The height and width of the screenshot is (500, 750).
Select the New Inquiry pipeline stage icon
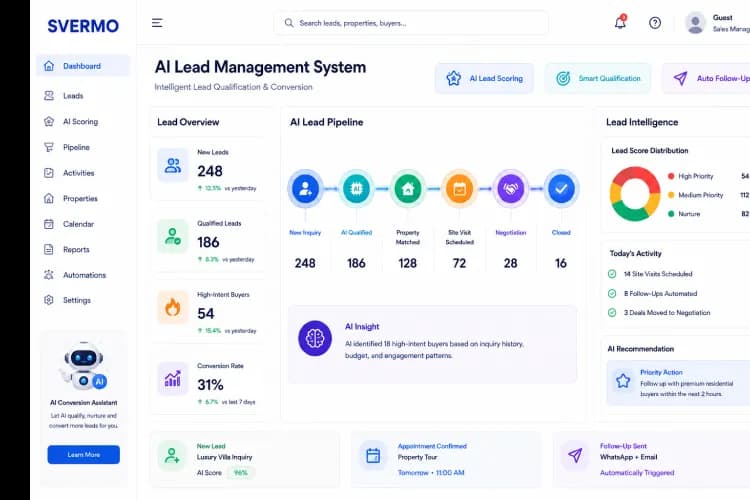(x=305, y=189)
